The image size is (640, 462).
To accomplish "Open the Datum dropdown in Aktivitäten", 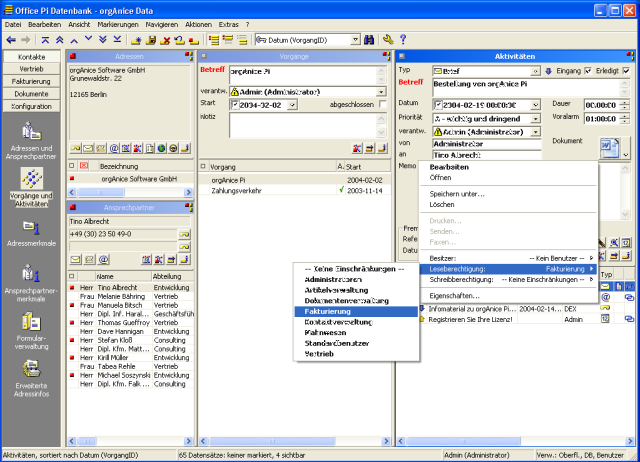I will click(536, 105).
